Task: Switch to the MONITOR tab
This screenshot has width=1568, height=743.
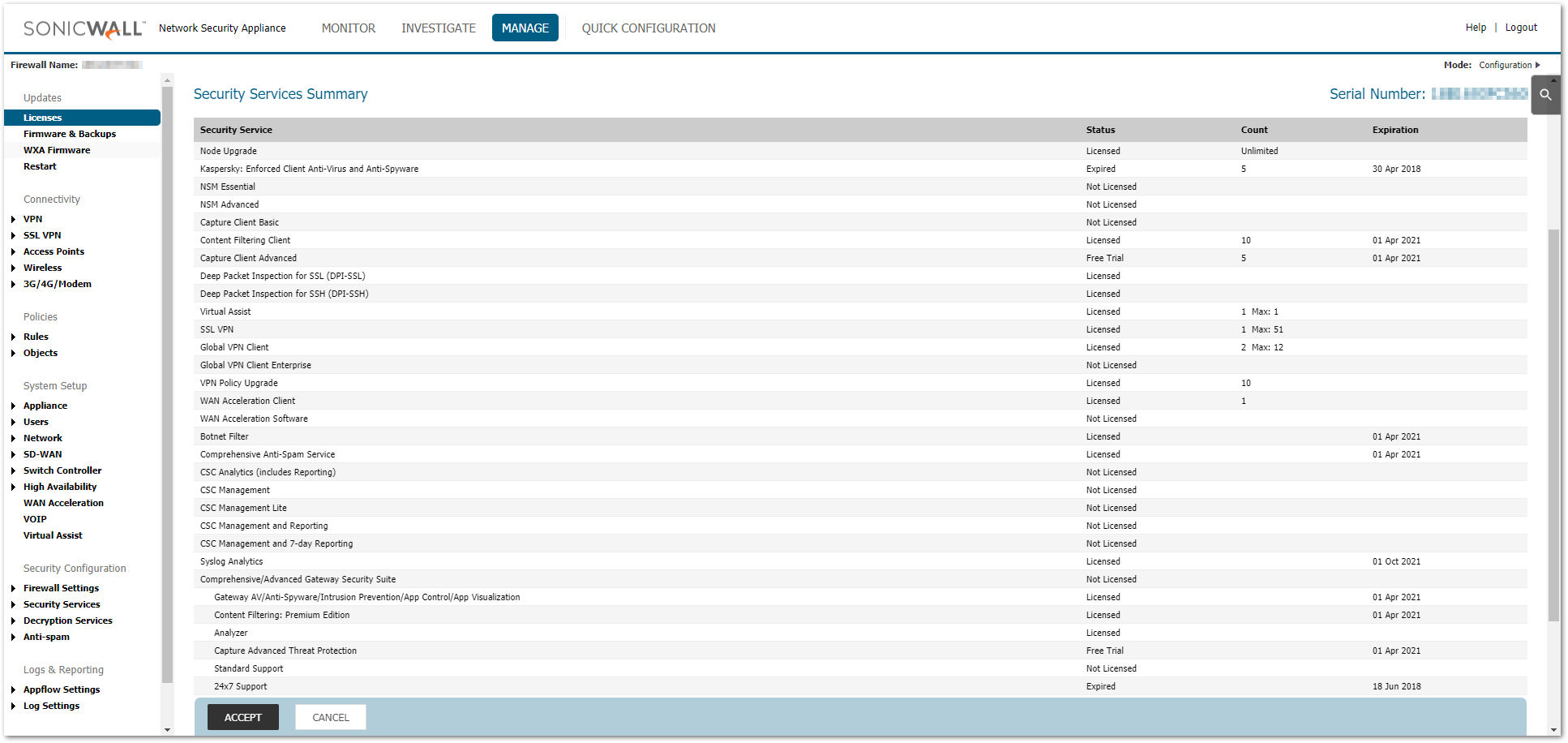Action: 348,28
